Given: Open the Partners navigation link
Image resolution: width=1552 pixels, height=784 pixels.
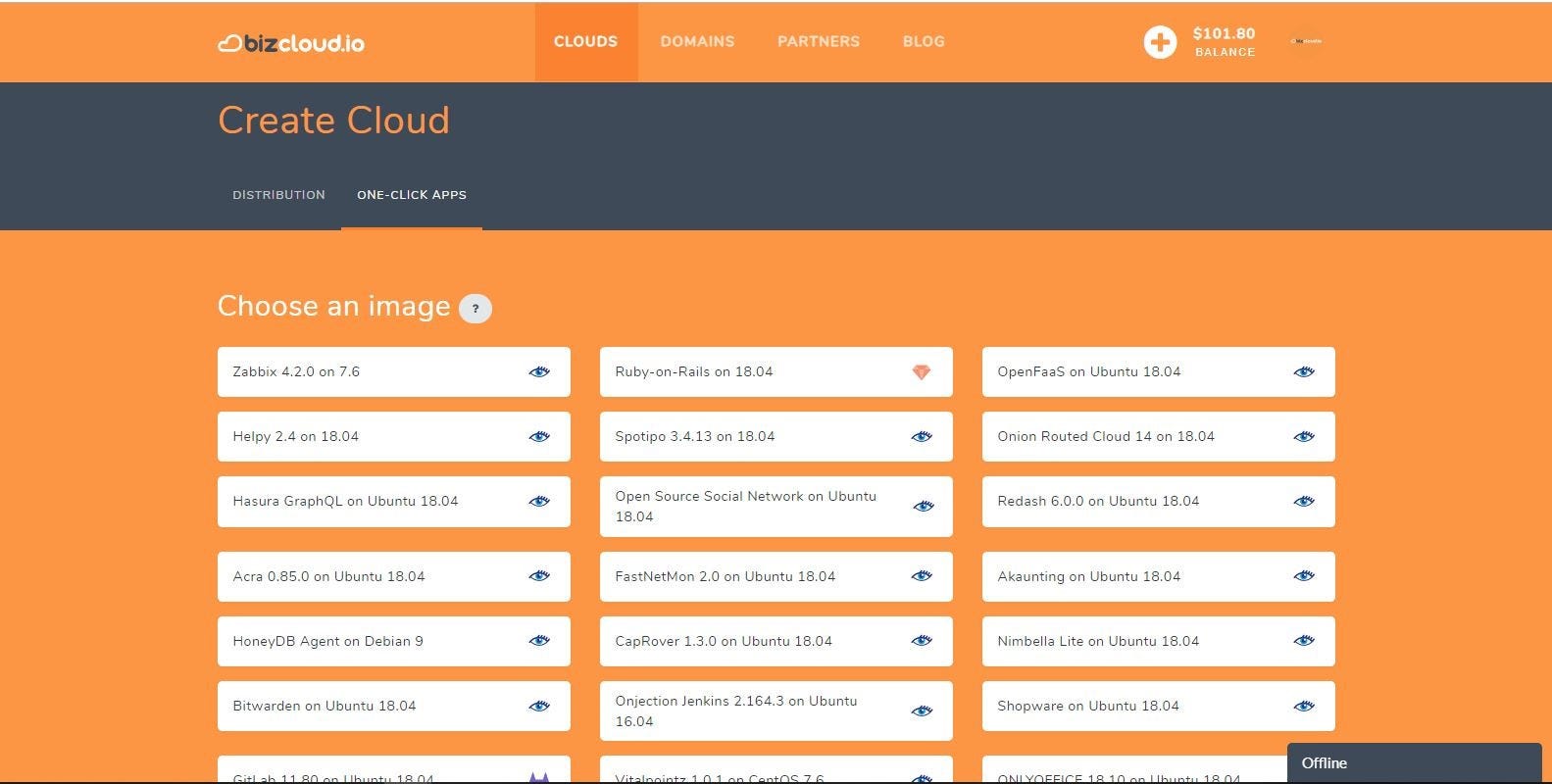Looking at the screenshot, I should pos(819,41).
